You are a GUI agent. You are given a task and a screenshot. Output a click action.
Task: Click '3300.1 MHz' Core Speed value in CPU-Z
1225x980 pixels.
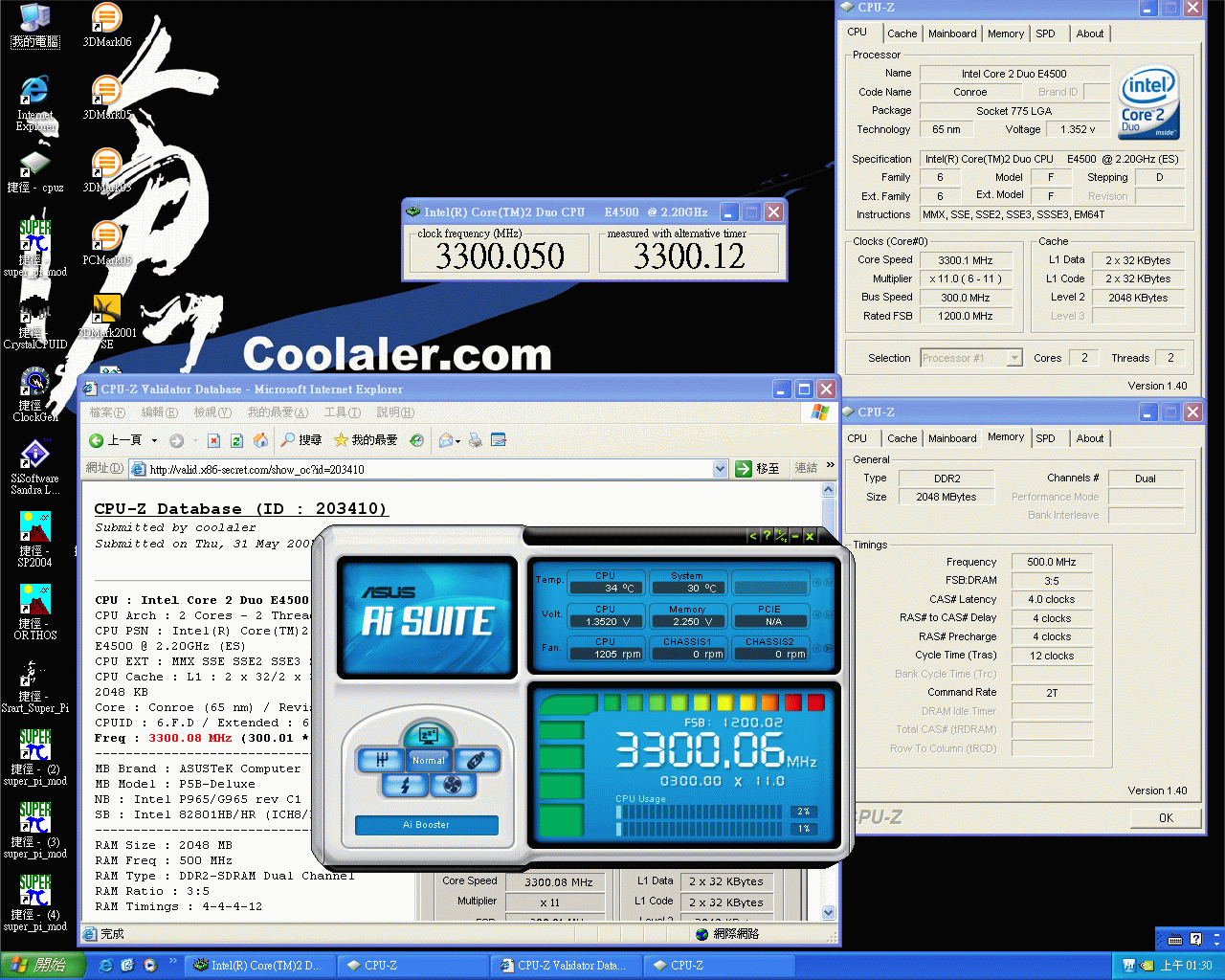point(965,260)
